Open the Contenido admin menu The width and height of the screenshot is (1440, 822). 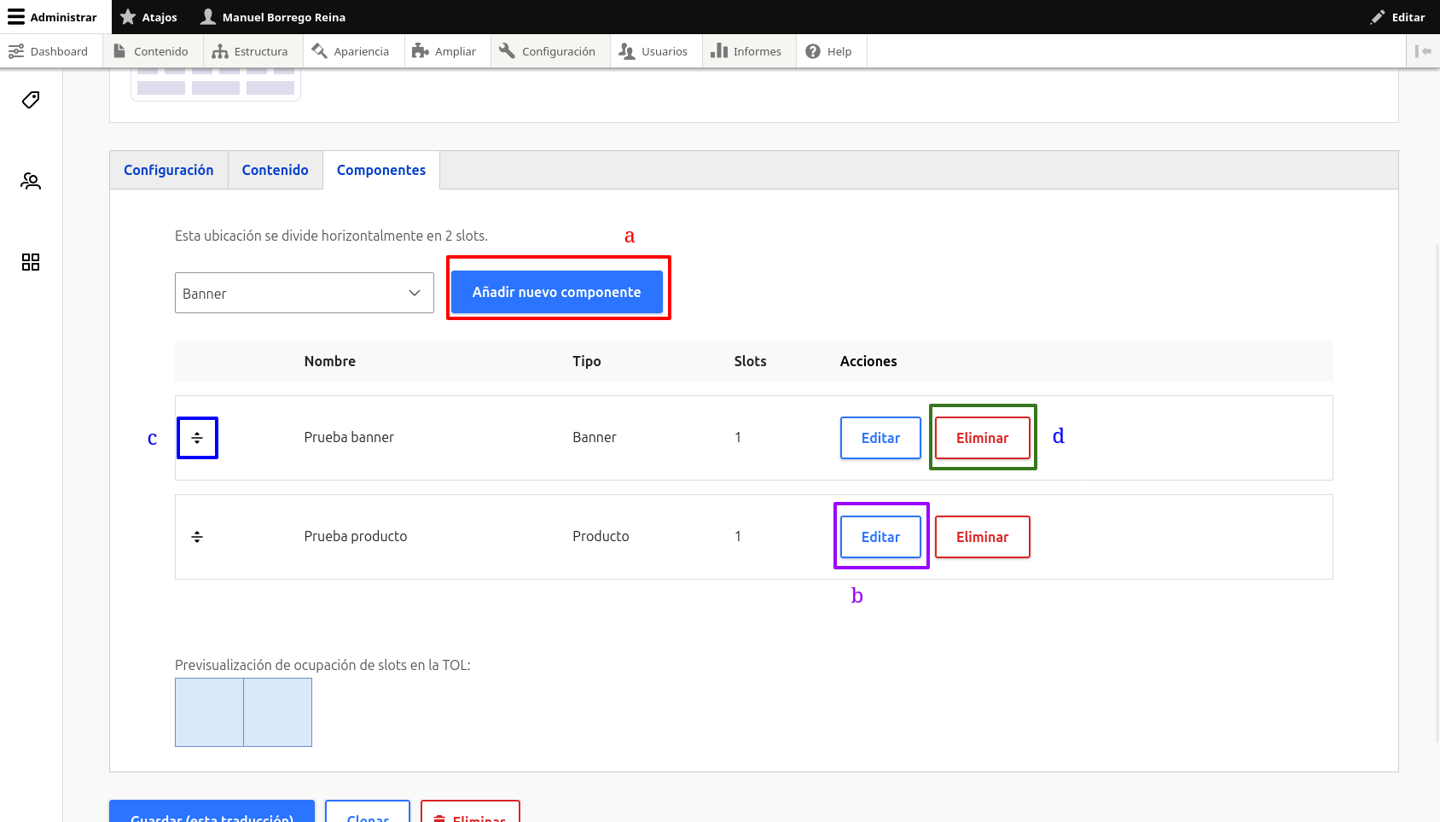150,51
